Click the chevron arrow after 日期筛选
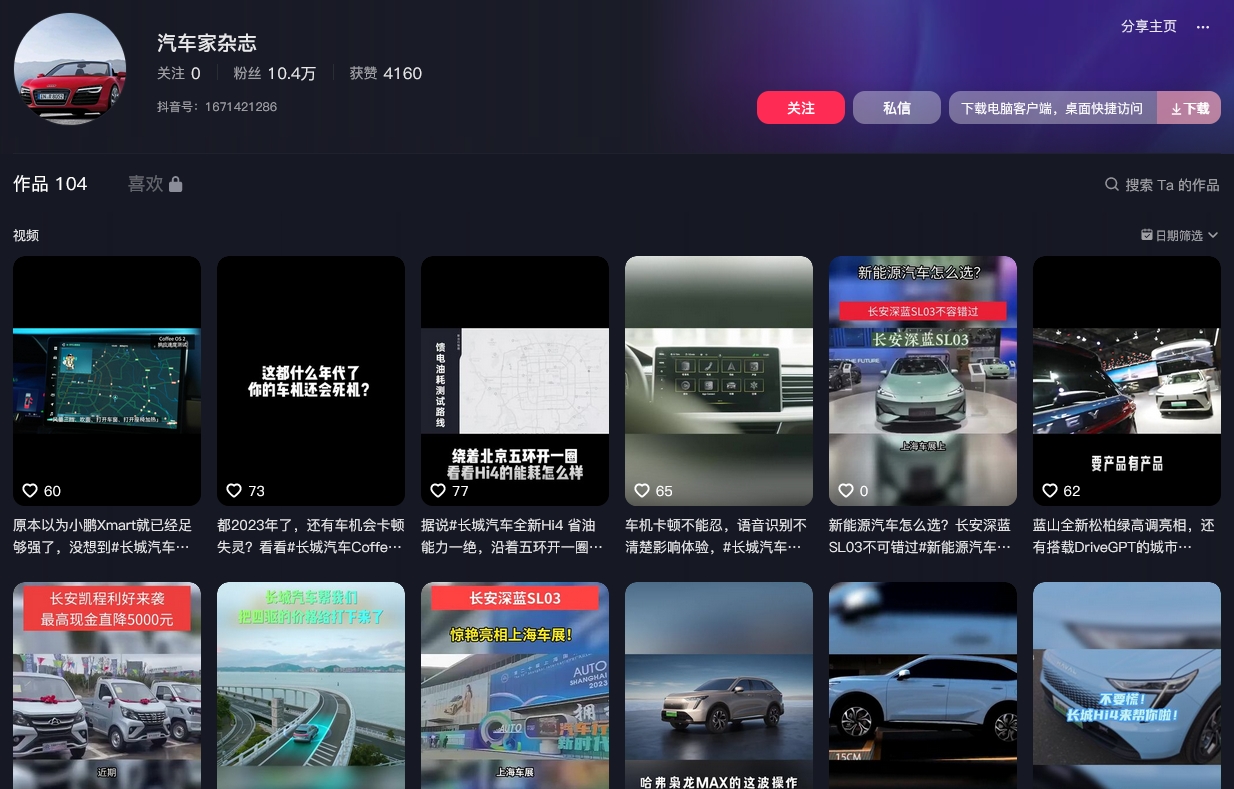The width and height of the screenshot is (1234, 789). pos(1213,235)
